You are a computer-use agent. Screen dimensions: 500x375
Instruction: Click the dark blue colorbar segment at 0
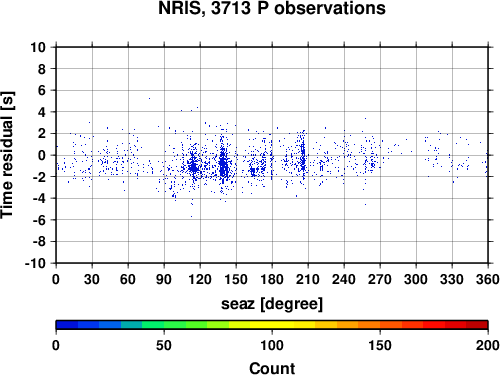coord(67,325)
